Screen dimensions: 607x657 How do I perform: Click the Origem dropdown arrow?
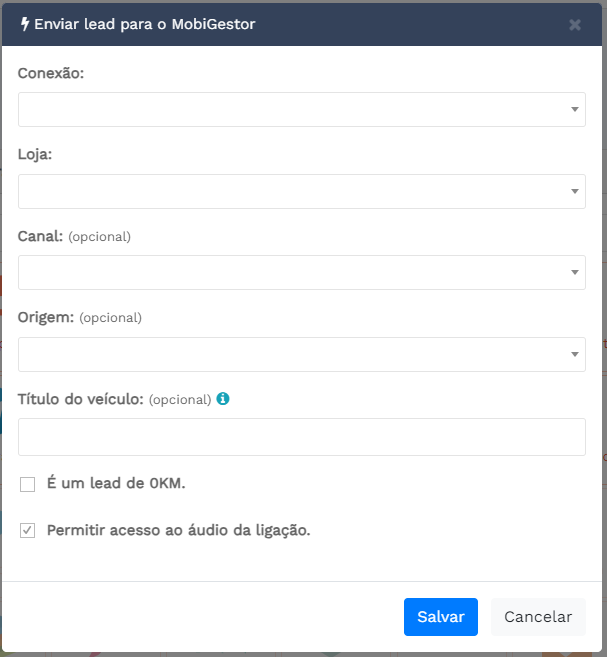(575, 354)
